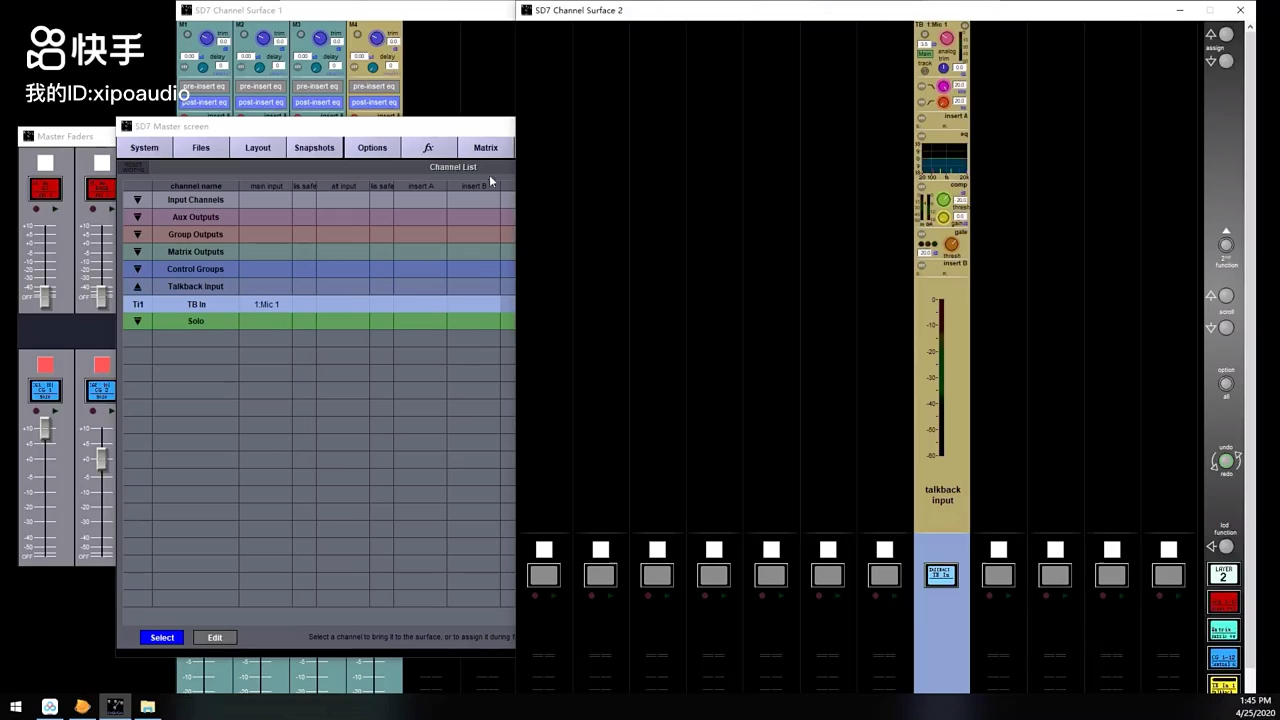
Task: Click the TB In channel row
Action: [x=319, y=304]
